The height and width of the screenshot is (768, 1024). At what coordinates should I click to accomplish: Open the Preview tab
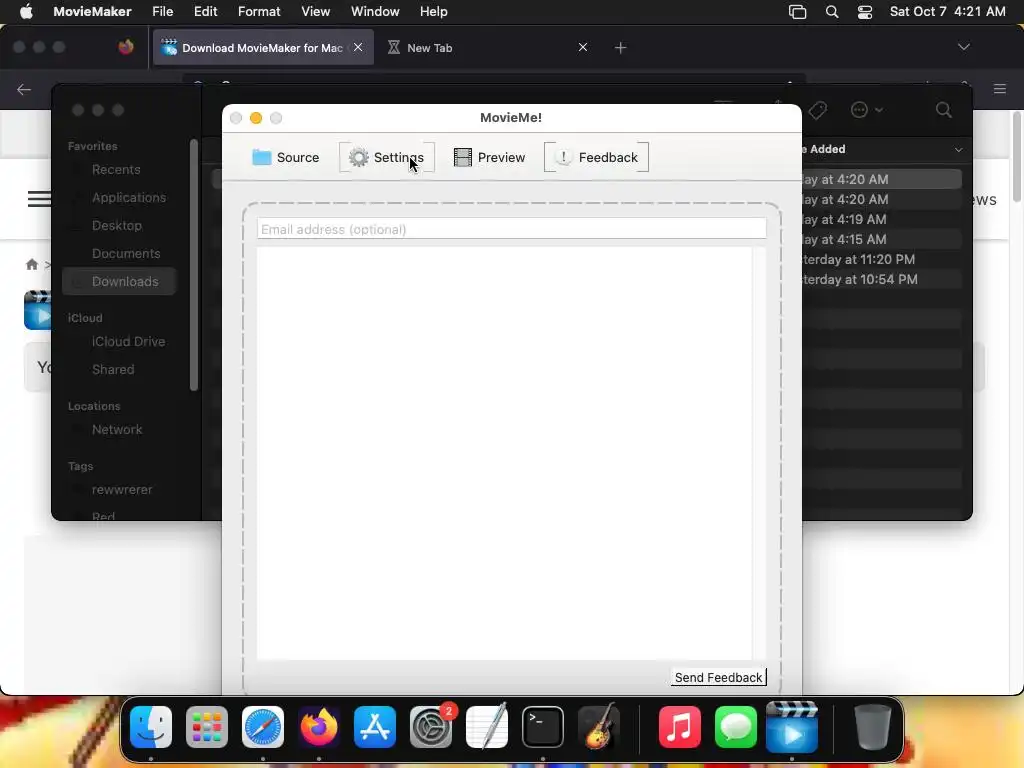[489, 157]
